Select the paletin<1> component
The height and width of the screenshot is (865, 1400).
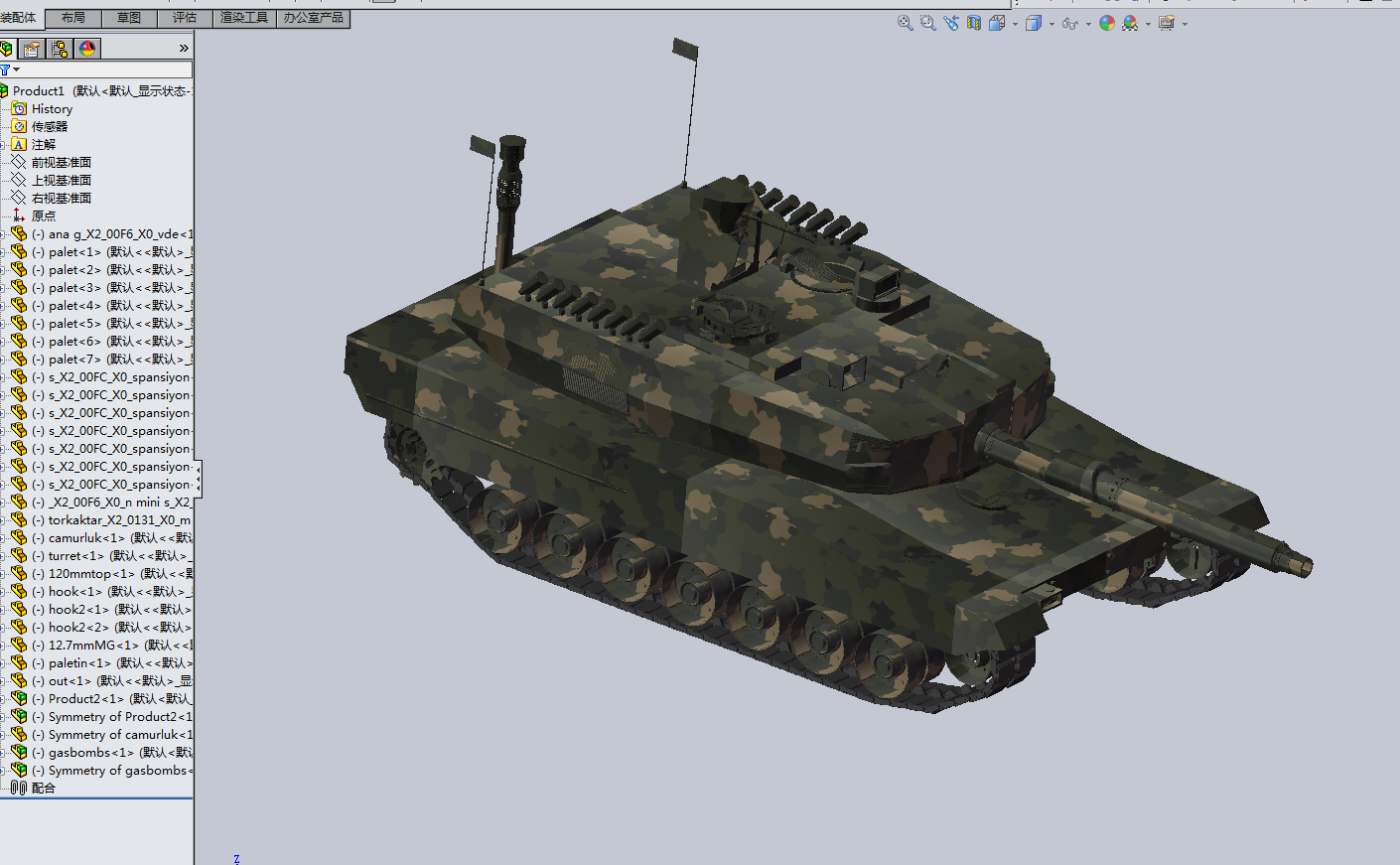(101, 663)
